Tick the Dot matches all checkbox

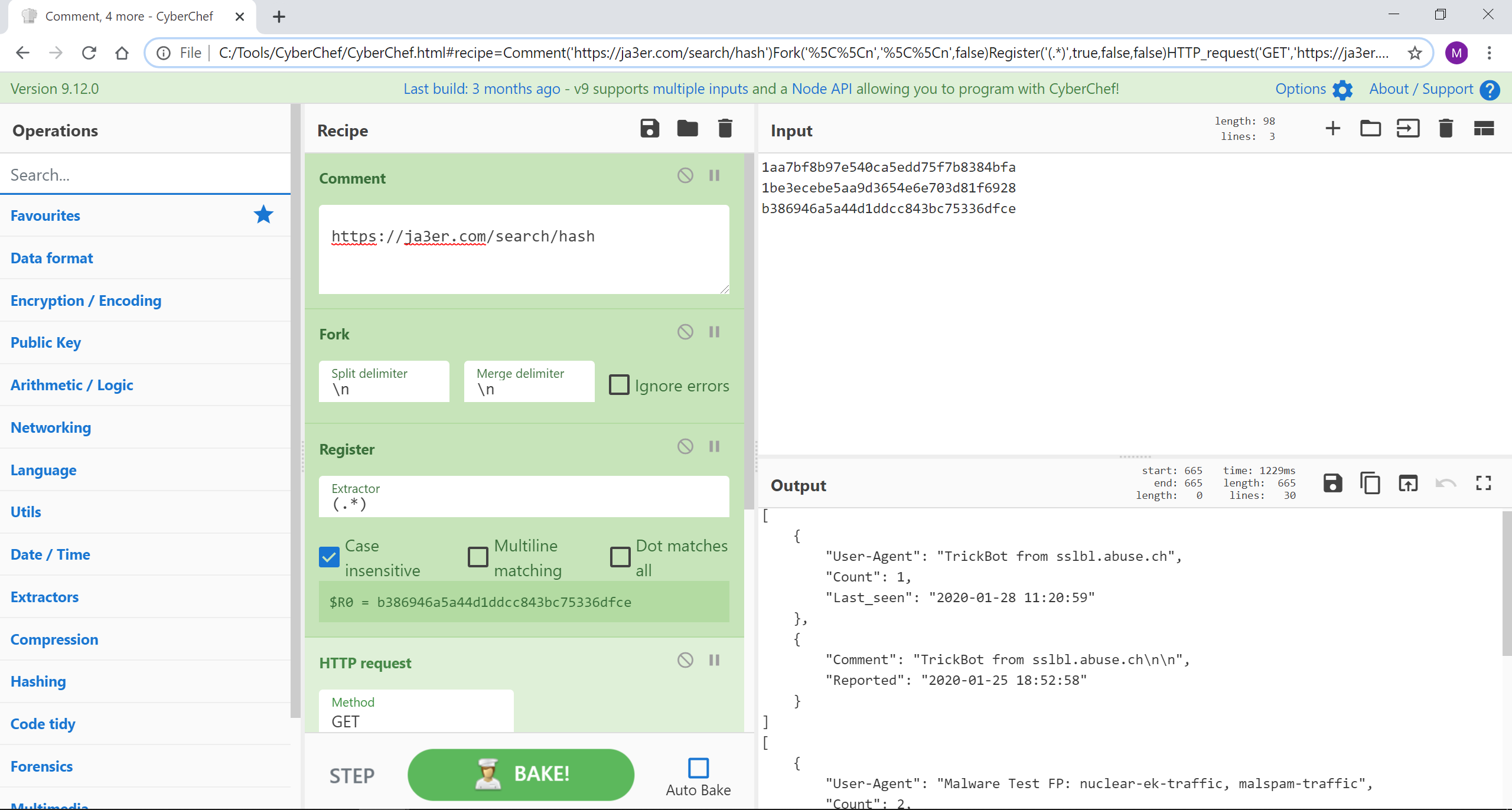pyautogui.click(x=620, y=557)
